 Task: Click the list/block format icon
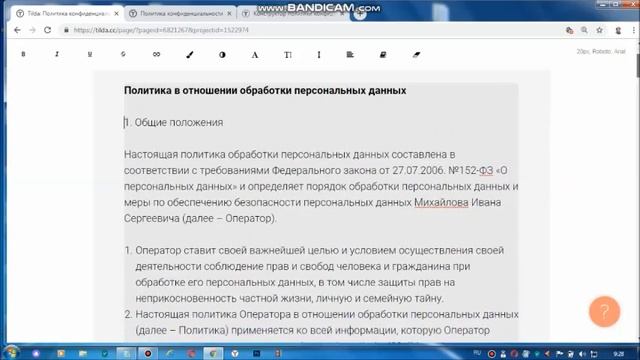[x=383, y=55]
